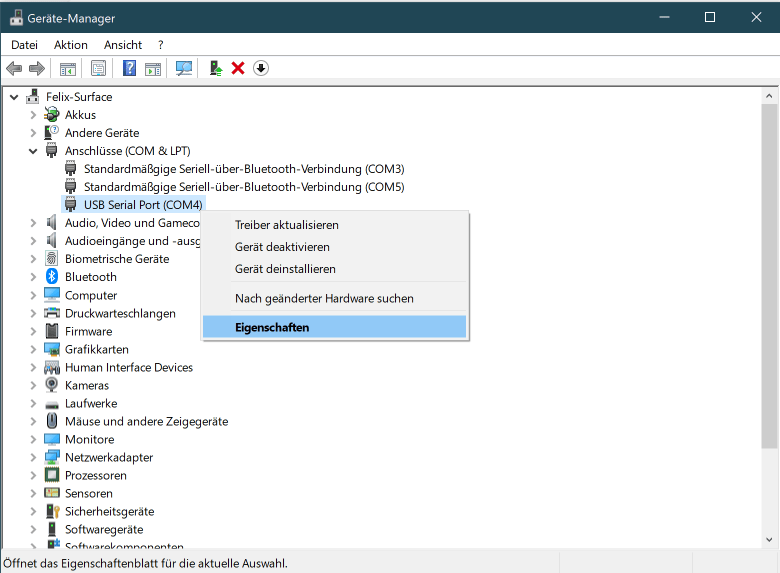Click the update driver toolbar icon

tap(215, 68)
